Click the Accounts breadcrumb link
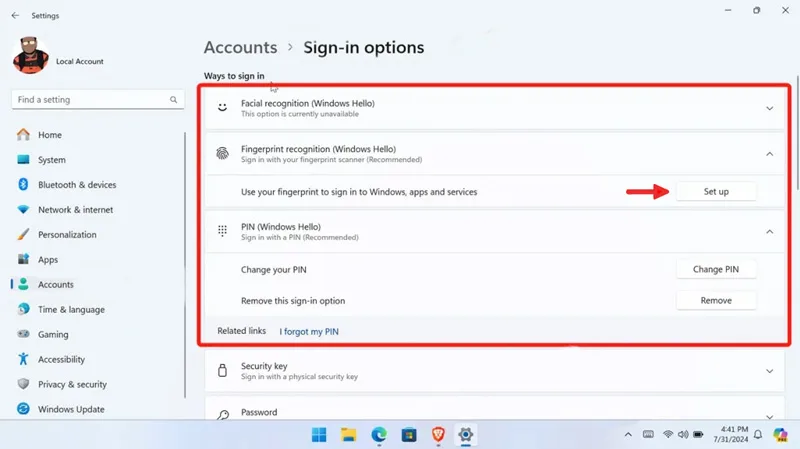The image size is (800, 449). pyautogui.click(x=240, y=47)
